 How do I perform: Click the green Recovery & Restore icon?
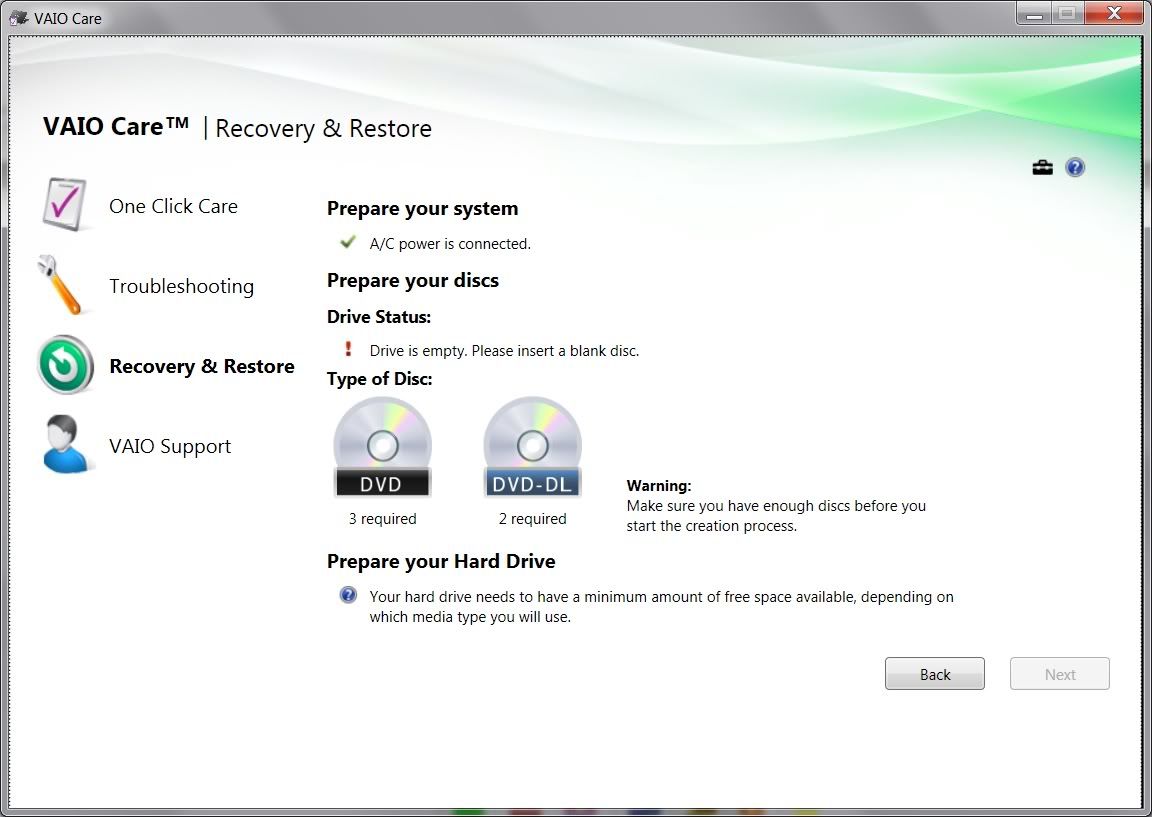[65, 364]
